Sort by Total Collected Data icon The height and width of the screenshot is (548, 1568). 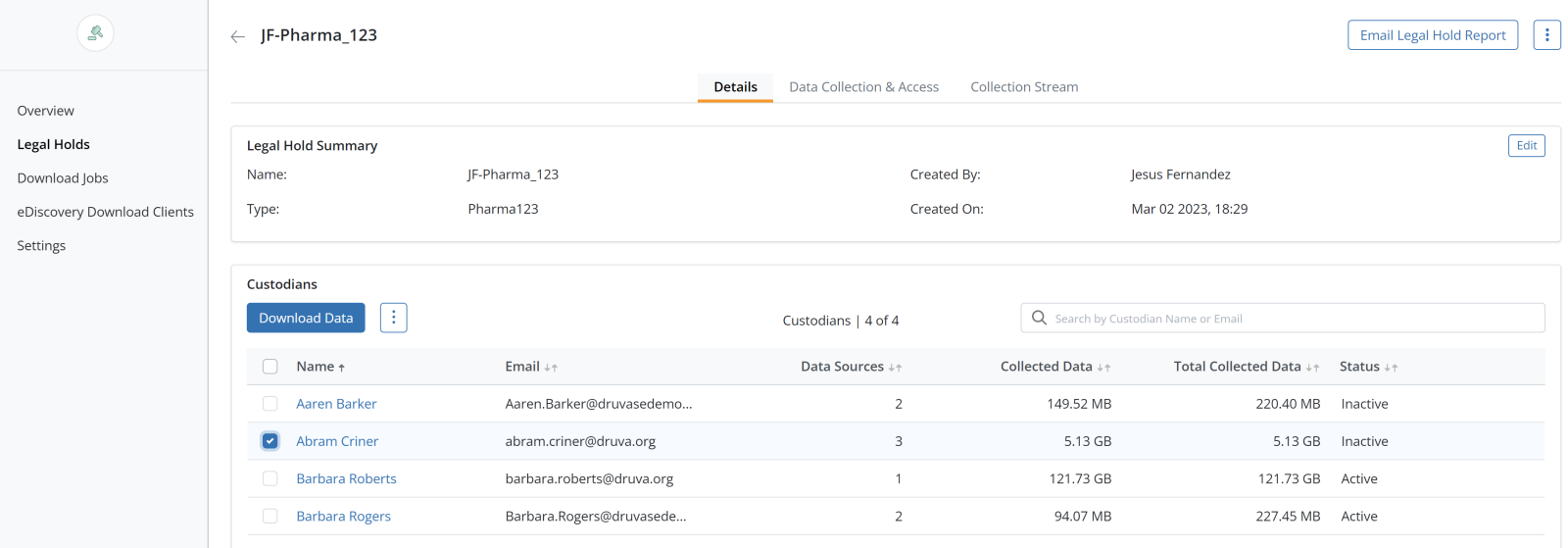(x=1312, y=368)
